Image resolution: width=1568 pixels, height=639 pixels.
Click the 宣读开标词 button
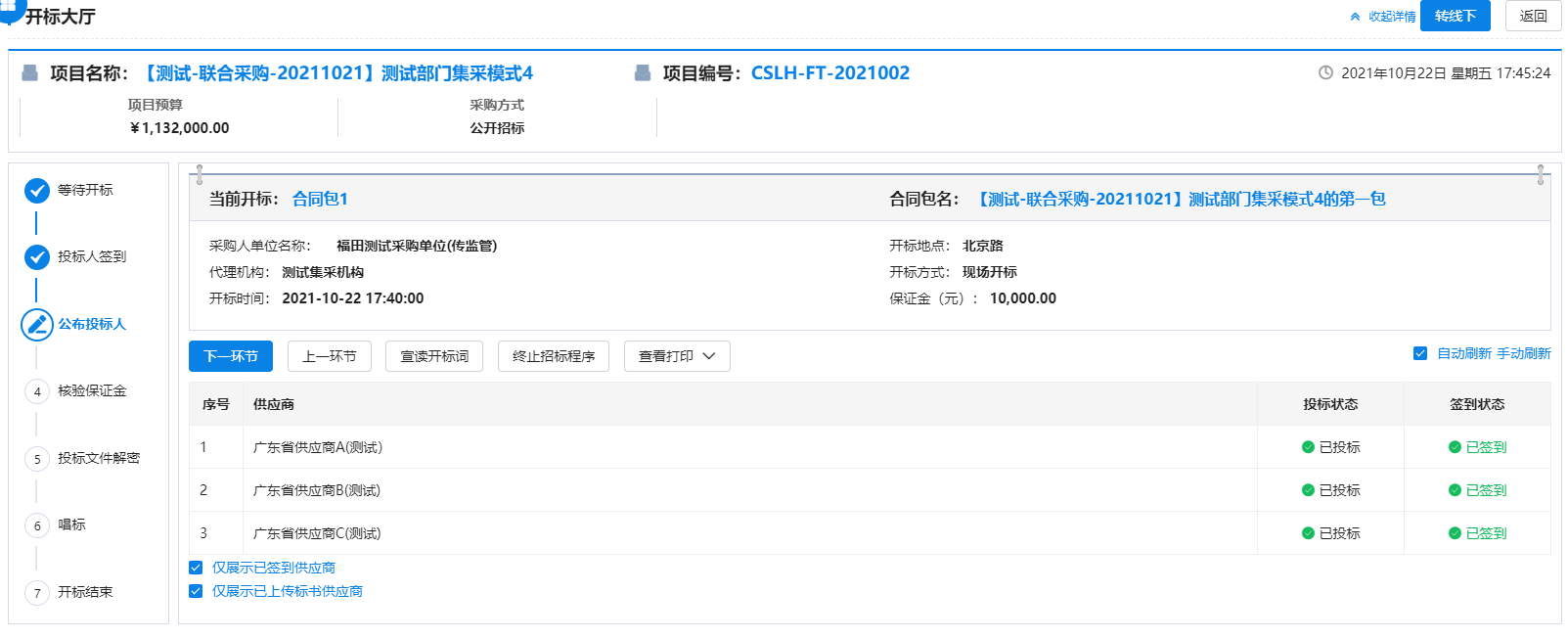(434, 356)
